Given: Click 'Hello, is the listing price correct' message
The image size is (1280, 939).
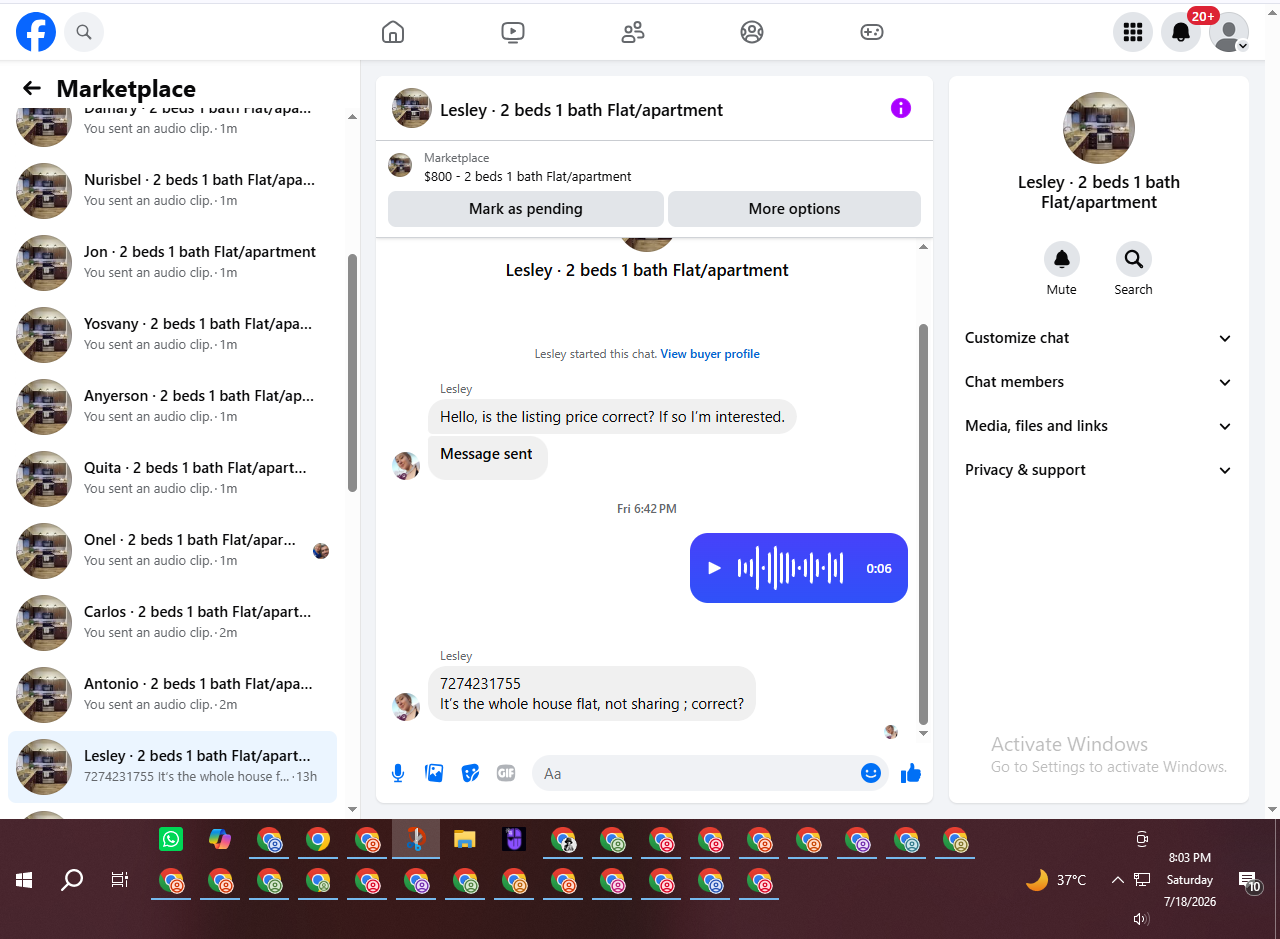Looking at the screenshot, I should click(612, 417).
